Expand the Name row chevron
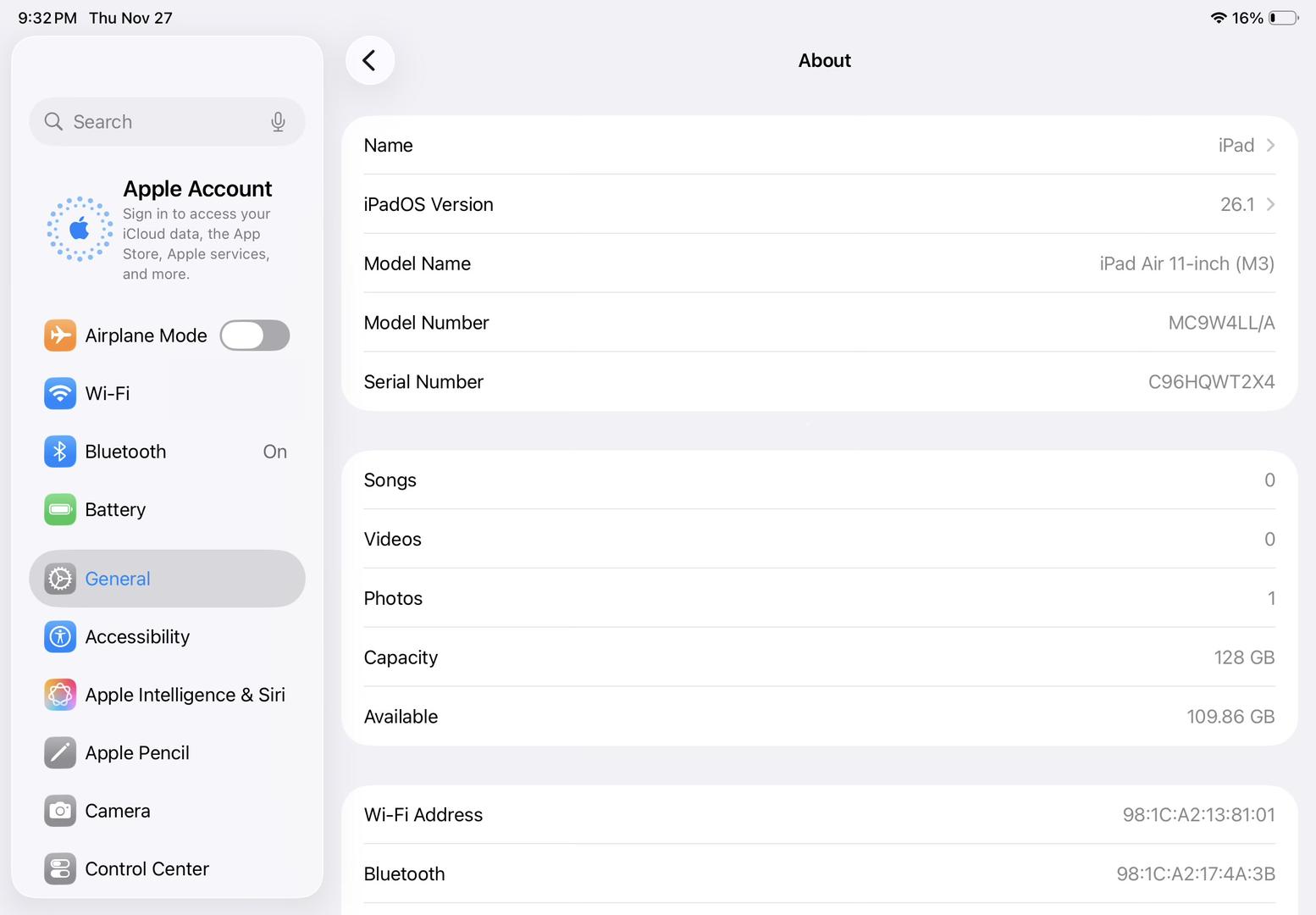The image size is (1316, 915). coord(1270,145)
